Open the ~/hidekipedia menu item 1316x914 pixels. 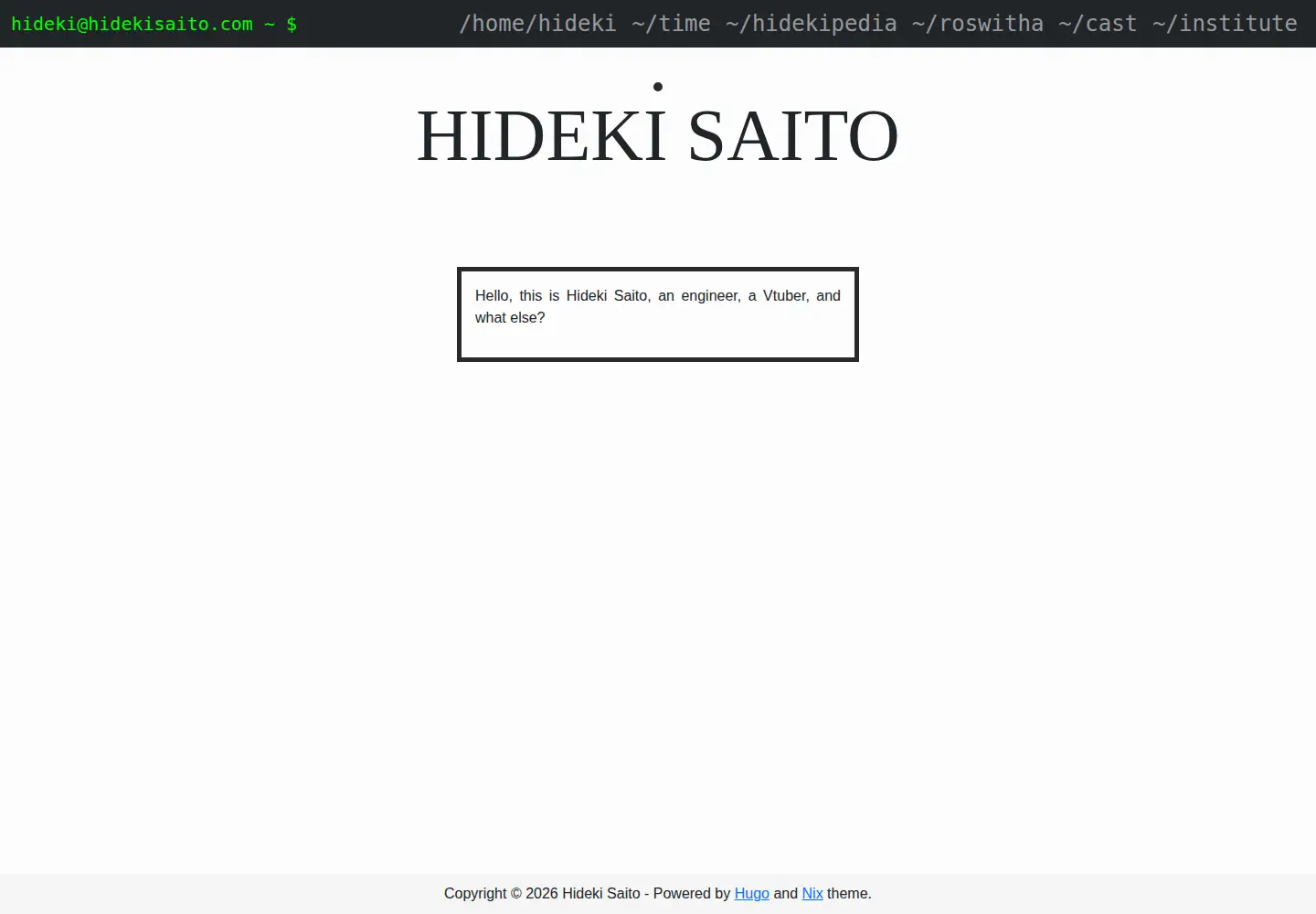812,24
